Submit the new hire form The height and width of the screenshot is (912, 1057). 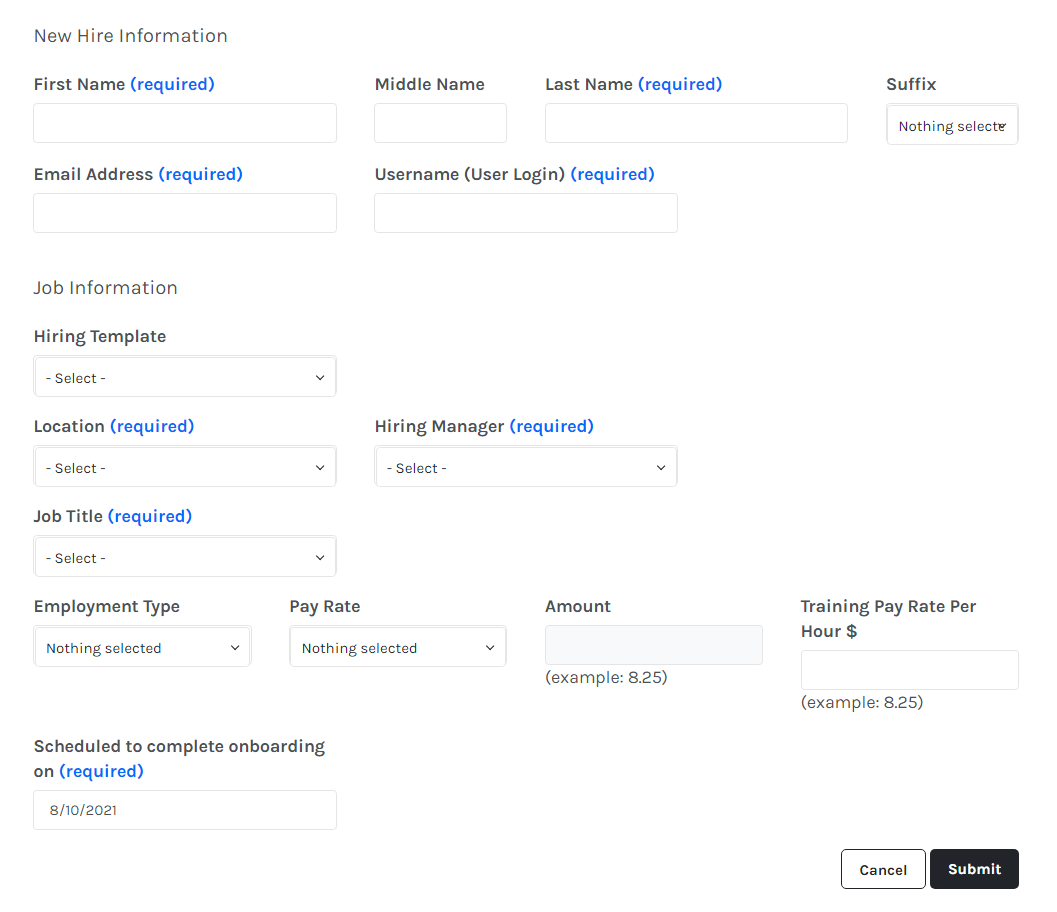974,869
